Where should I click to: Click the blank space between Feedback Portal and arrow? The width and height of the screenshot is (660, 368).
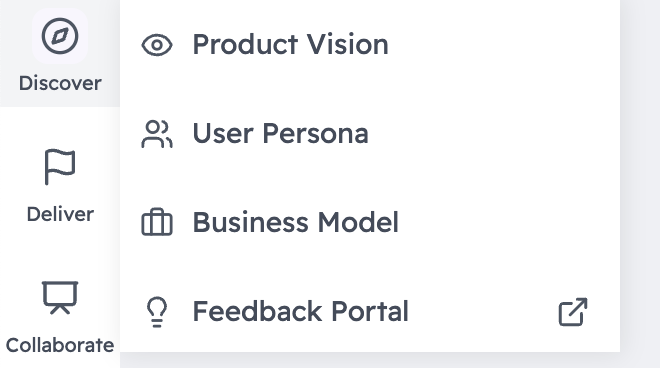point(483,312)
